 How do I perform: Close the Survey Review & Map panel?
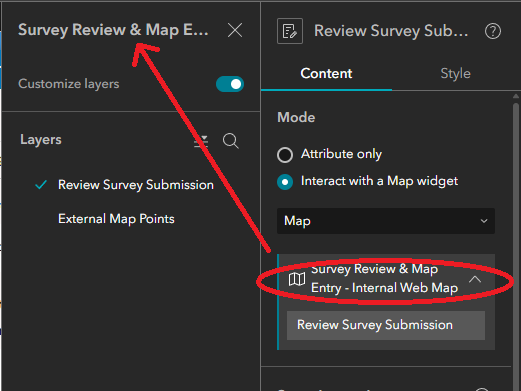(235, 30)
